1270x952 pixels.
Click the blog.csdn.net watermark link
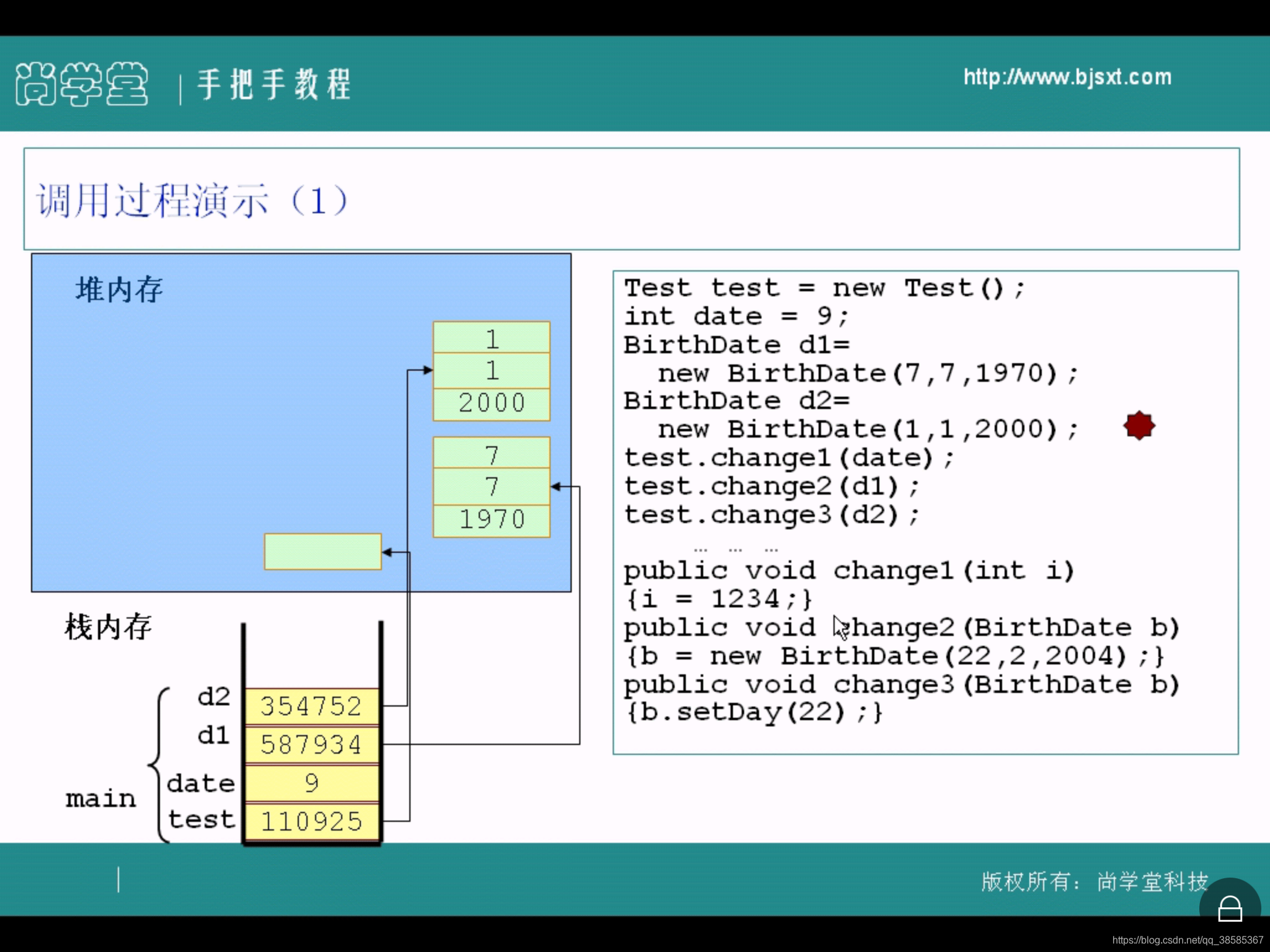tap(1187, 940)
